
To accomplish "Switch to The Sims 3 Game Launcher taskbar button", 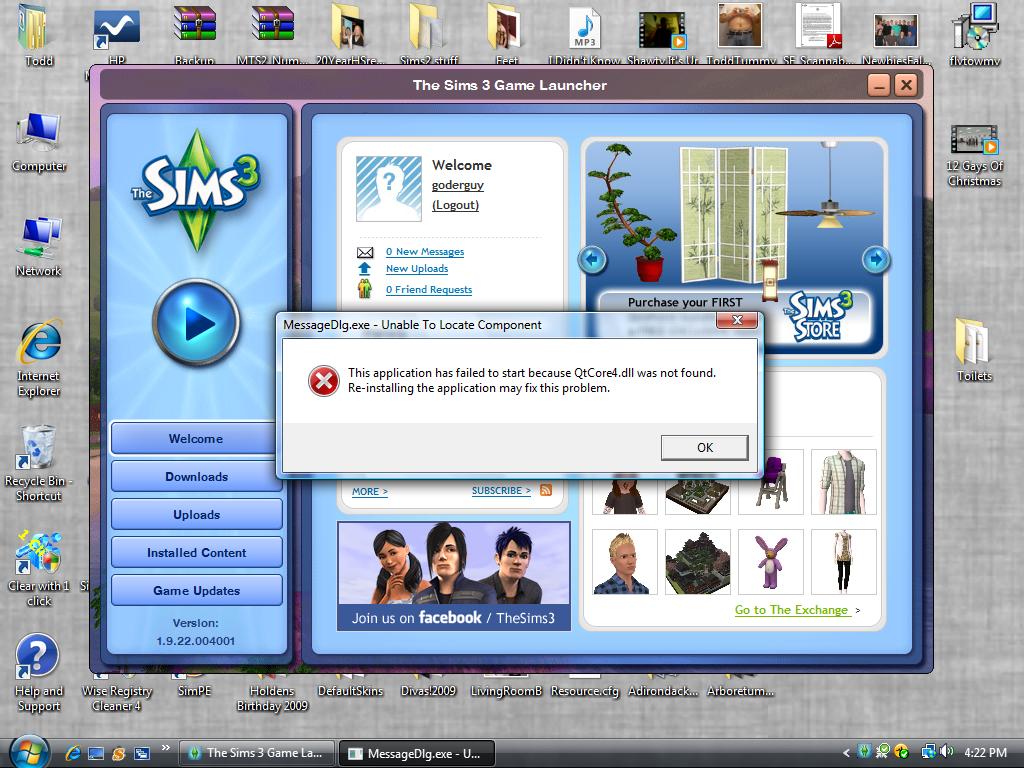I will 257,753.
